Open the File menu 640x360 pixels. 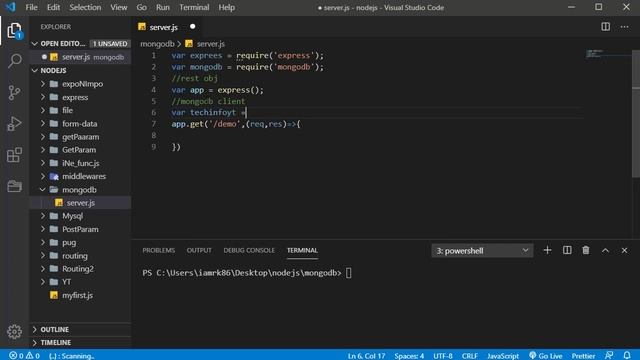(x=31, y=7)
